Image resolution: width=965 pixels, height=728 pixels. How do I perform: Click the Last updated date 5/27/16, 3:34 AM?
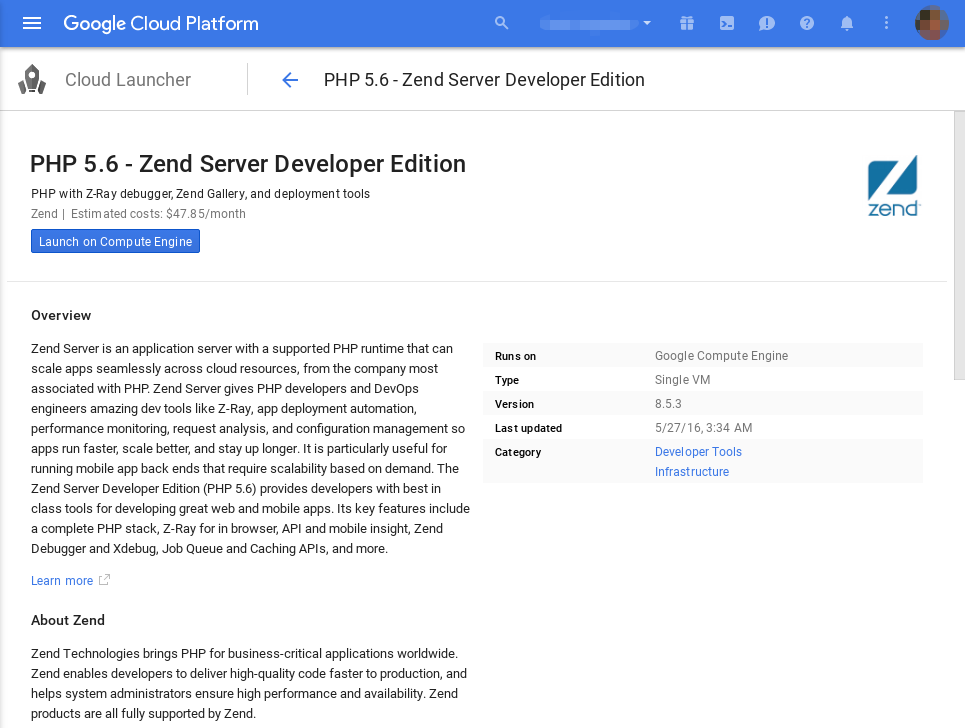pos(703,428)
